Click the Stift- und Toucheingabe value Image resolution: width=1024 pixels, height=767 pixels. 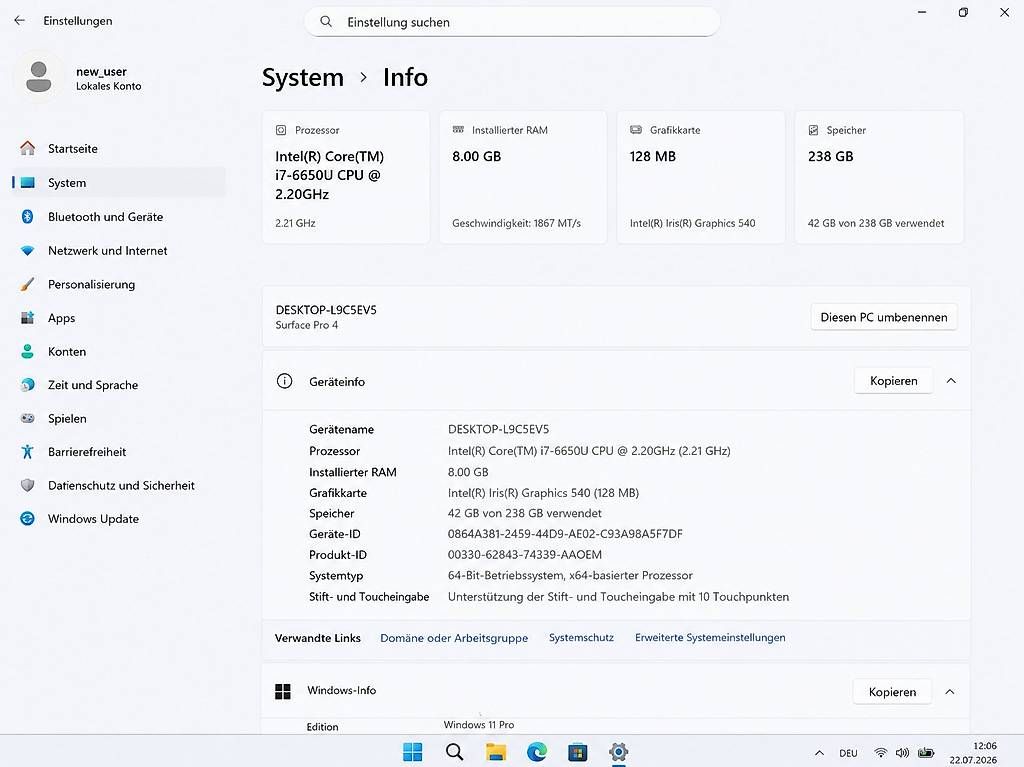click(618, 596)
